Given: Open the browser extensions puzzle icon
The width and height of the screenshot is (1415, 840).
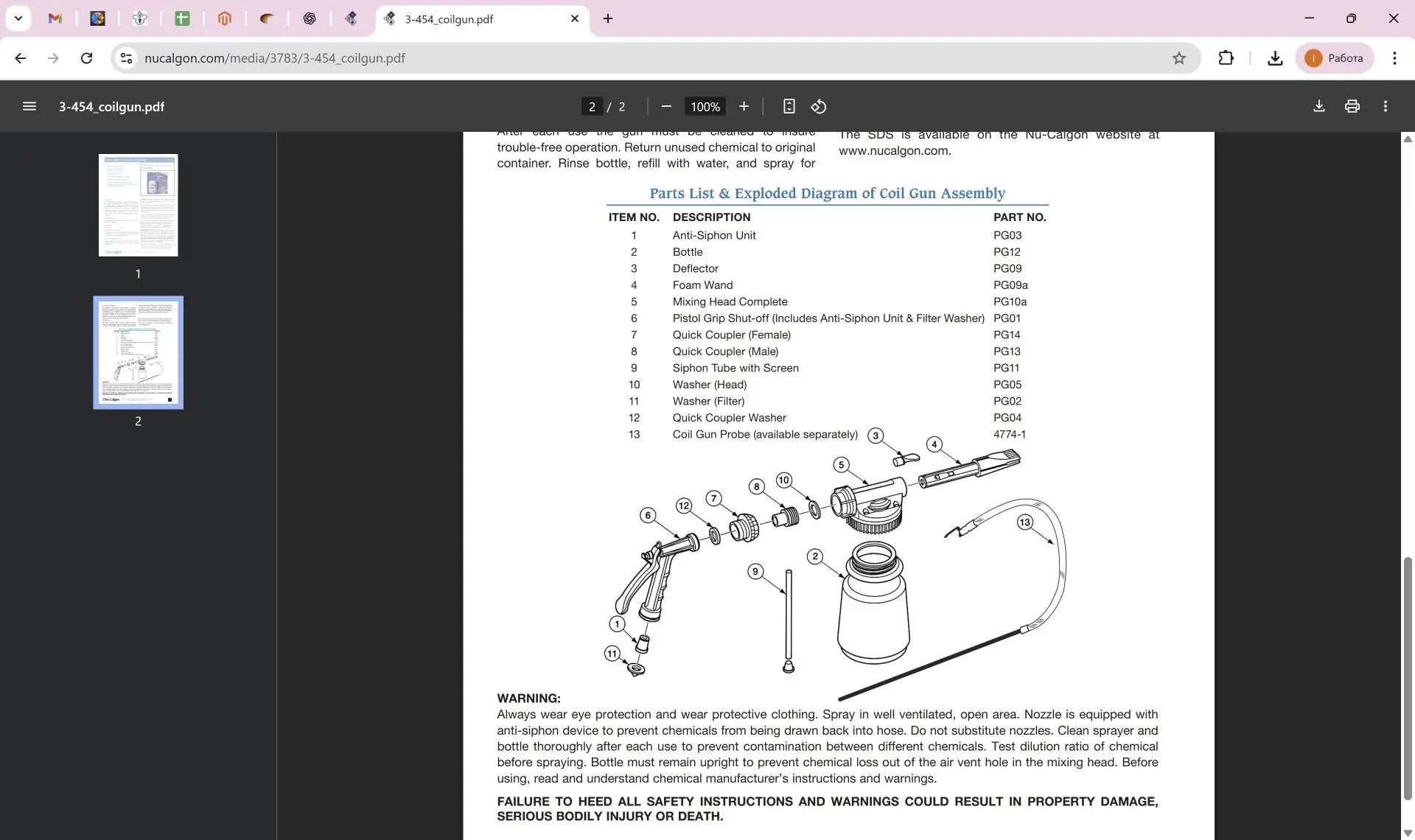Looking at the screenshot, I should [x=1226, y=58].
